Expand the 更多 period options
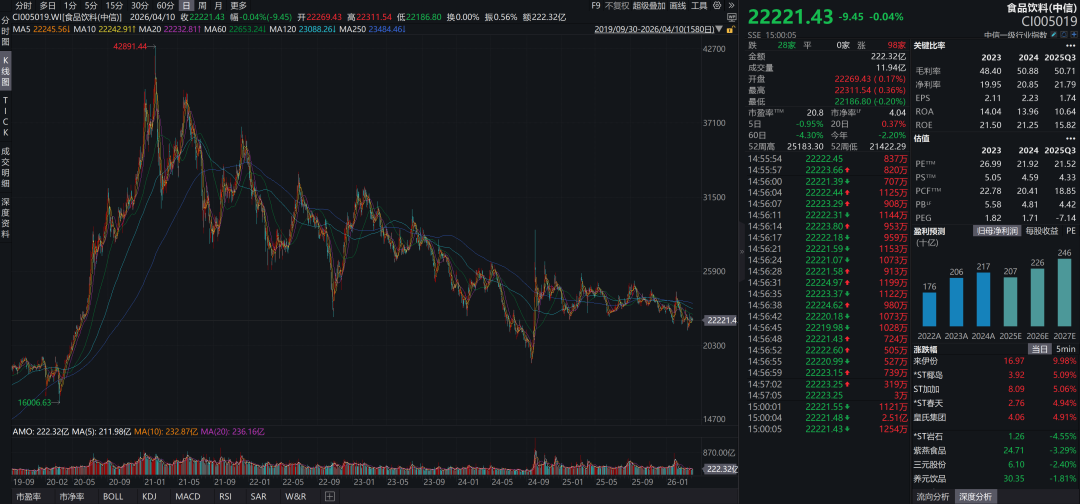The height and width of the screenshot is (504, 1080). point(238,6)
